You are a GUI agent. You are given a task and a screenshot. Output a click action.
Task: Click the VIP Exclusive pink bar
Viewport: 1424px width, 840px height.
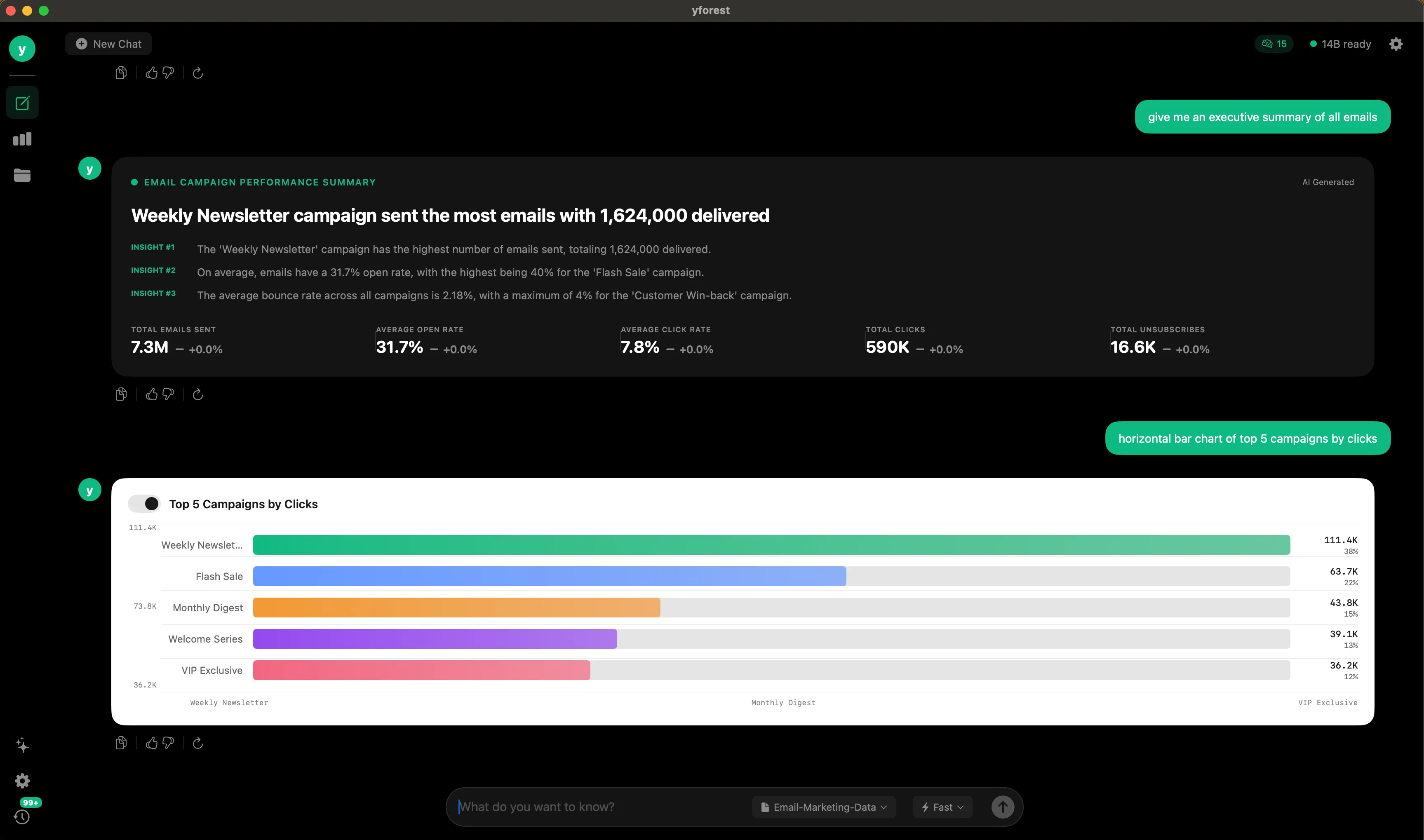point(421,670)
